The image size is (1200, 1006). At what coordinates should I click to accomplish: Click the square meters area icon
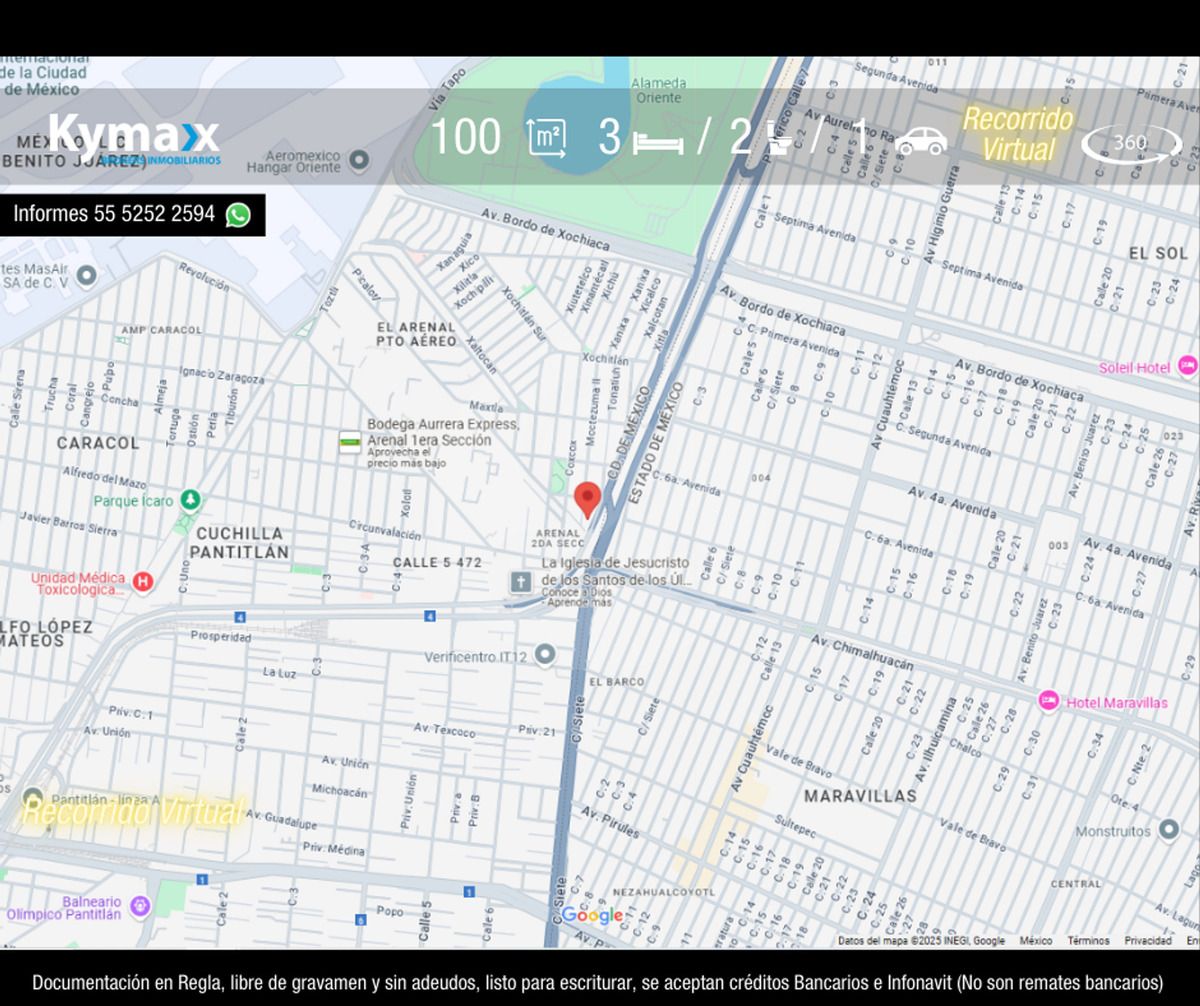(547, 138)
